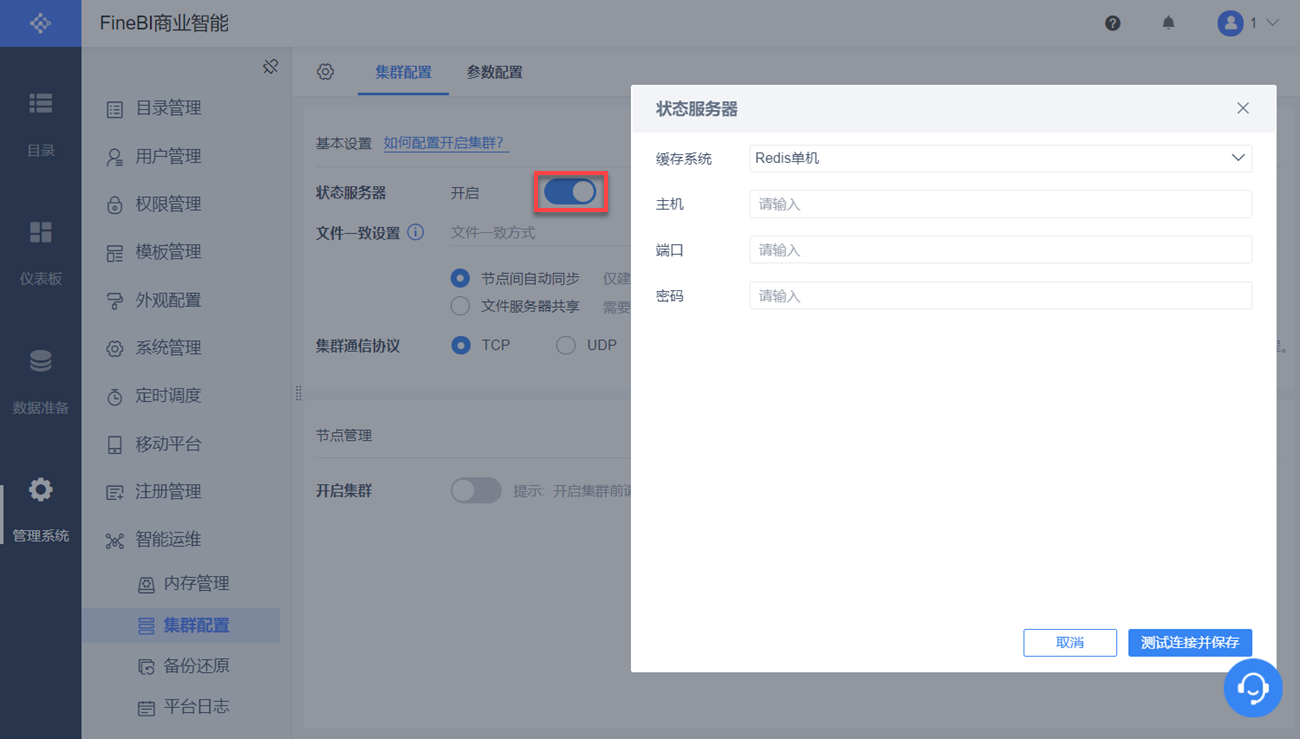Image resolution: width=1300 pixels, height=739 pixels.
Task: Open the 仪表板 dashboard section
Action: point(40,253)
